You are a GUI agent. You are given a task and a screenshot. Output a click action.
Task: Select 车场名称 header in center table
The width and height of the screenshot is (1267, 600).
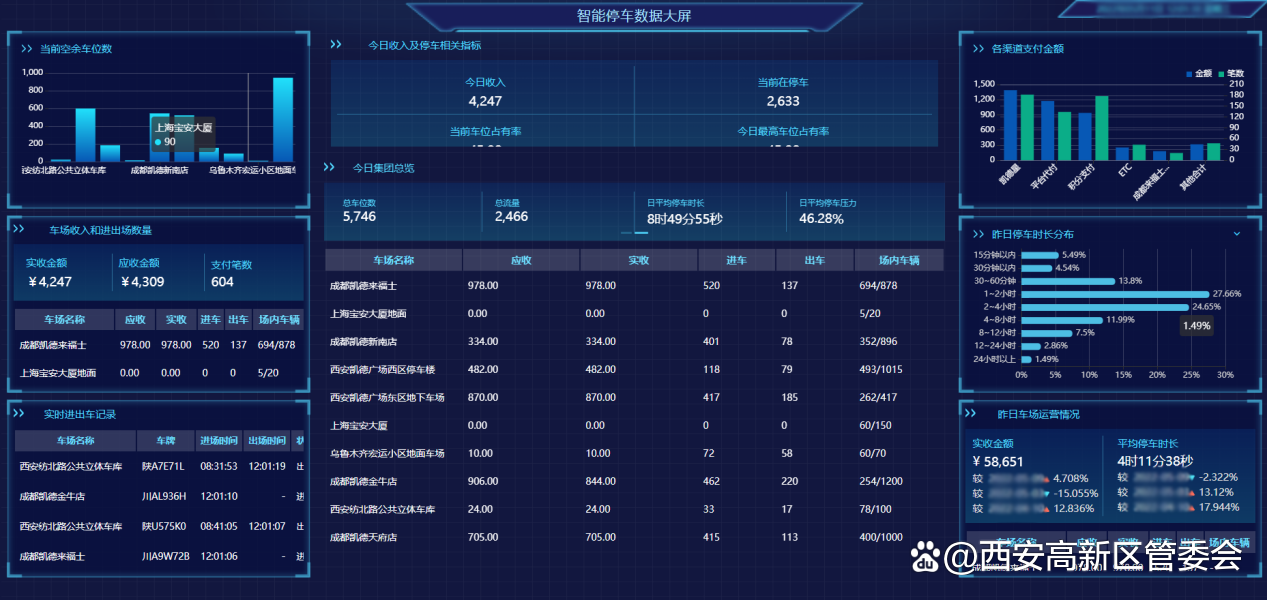click(393, 260)
